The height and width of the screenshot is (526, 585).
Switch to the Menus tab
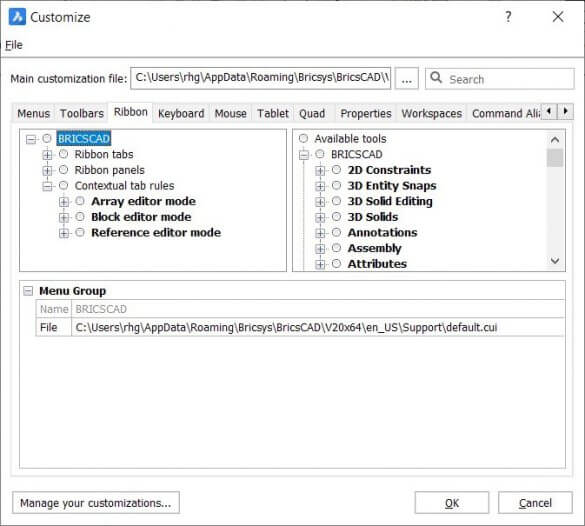[34, 113]
